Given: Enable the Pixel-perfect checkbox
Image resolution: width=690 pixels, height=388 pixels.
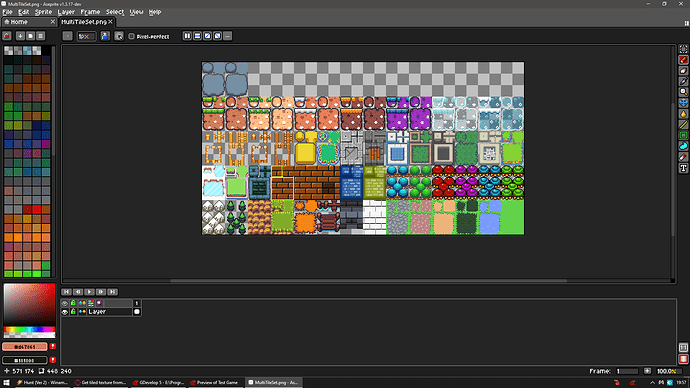Looking at the screenshot, I should [x=131, y=37].
